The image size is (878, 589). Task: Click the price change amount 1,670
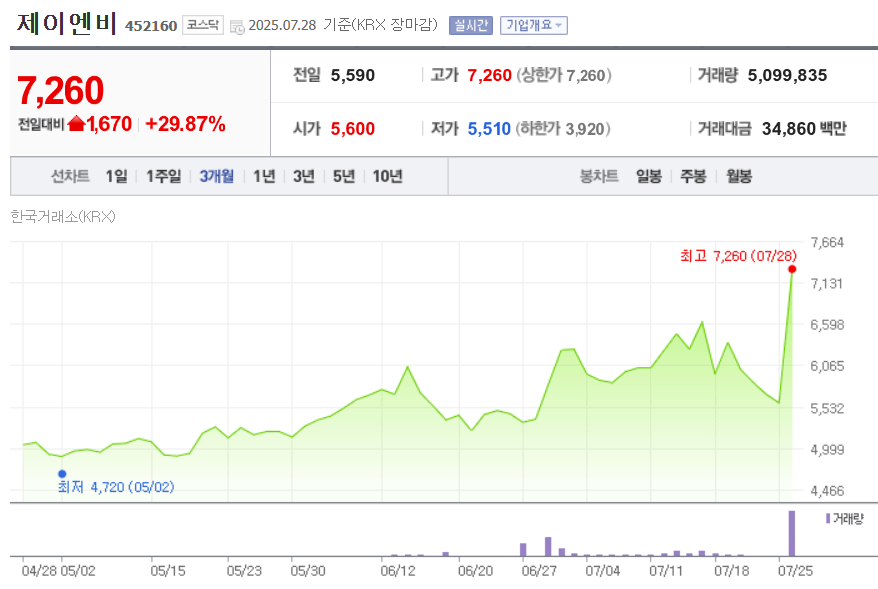pos(109,124)
